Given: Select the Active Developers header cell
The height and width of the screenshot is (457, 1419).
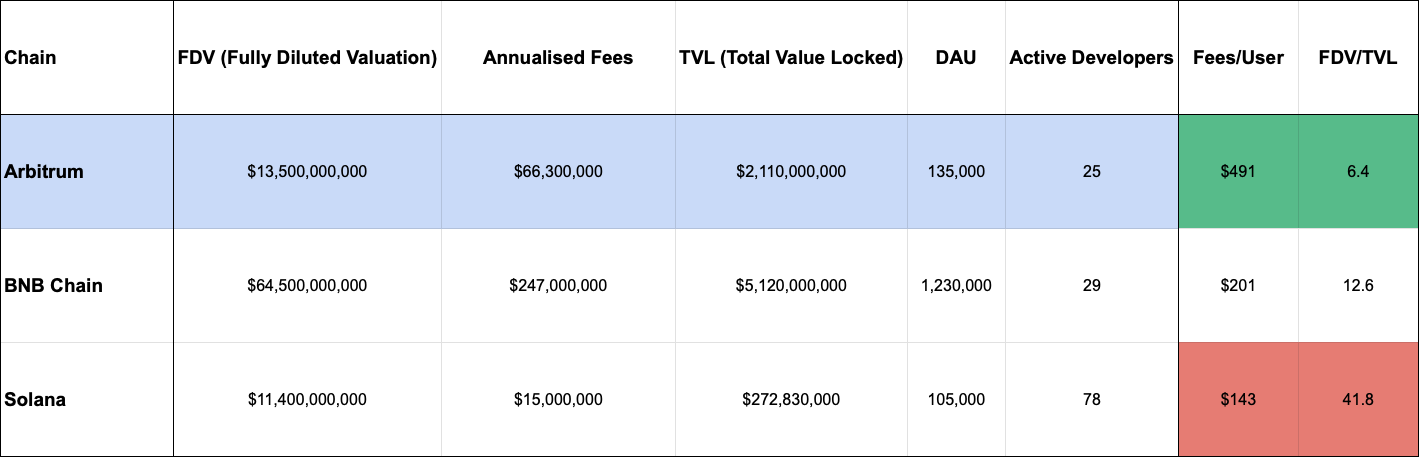Looking at the screenshot, I should (1091, 57).
